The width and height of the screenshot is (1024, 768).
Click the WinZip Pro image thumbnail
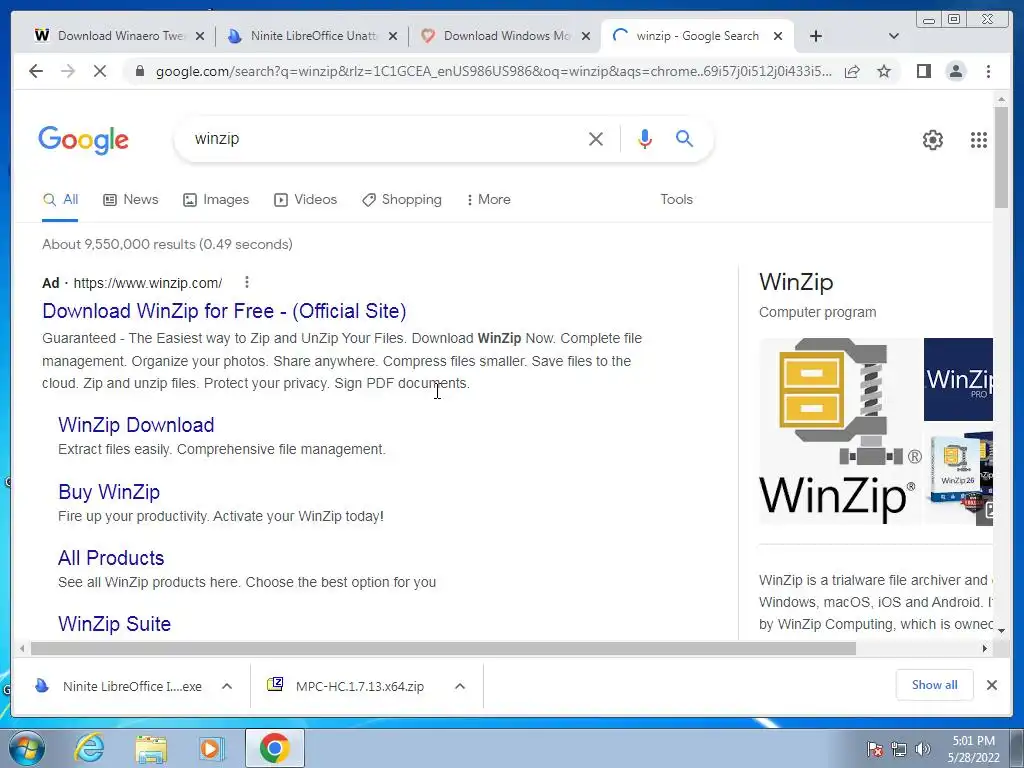958,379
